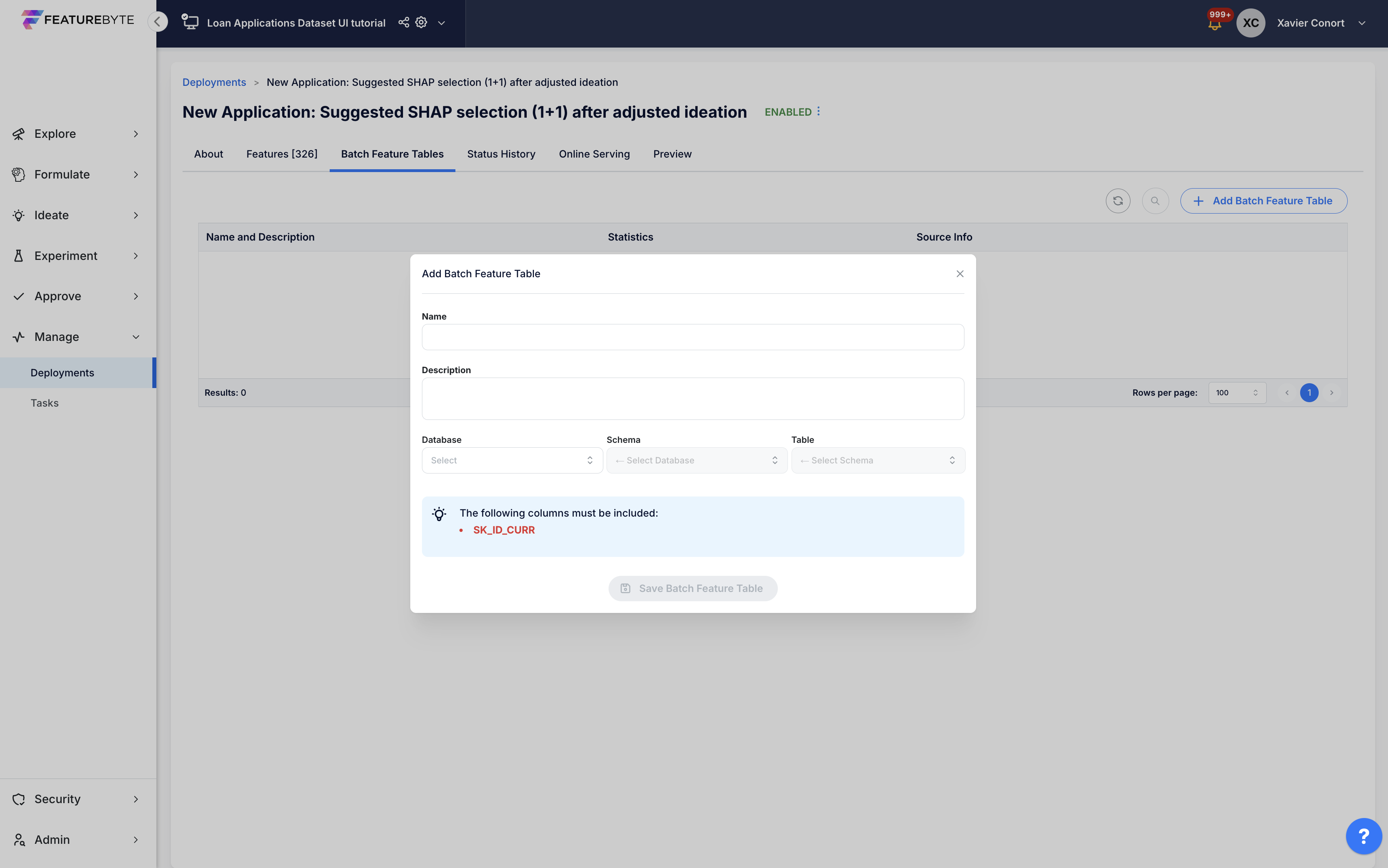Viewport: 1388px width, 868px height.
Task: Open the Rows per page dropdown
Action: coord(1236,392)
